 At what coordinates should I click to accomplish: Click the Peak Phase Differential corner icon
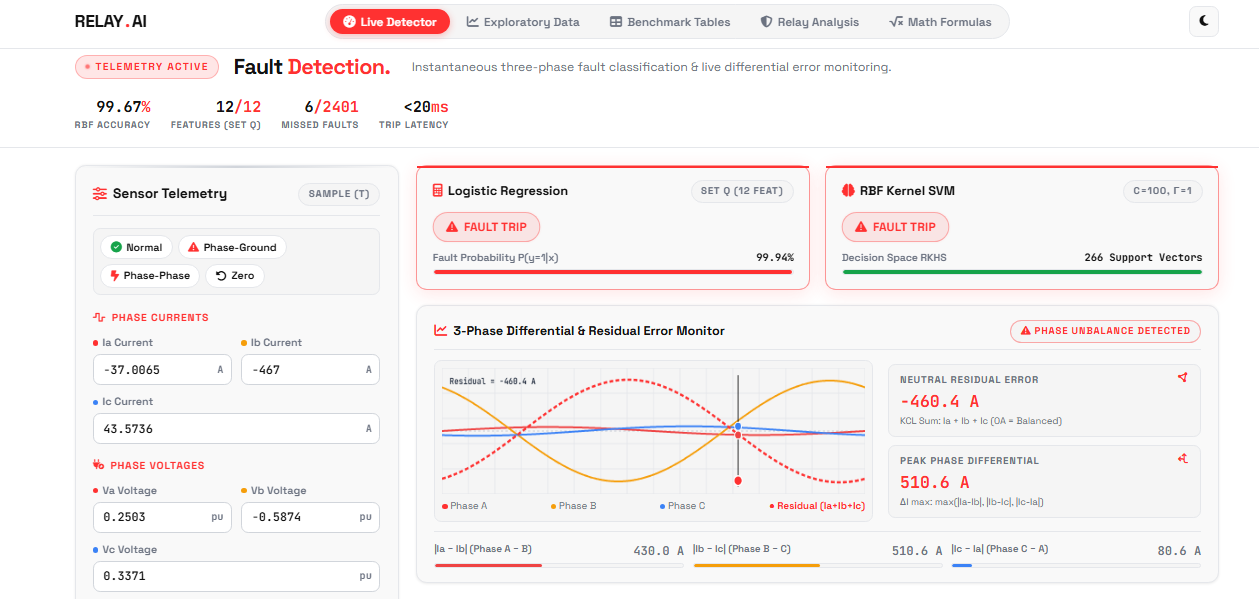(1182, 459)
